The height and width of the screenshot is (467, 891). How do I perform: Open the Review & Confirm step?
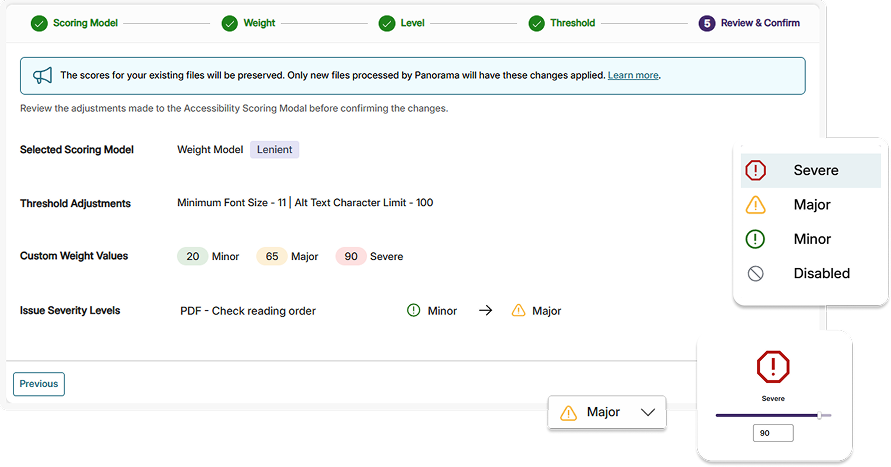pyautogui.click(x=750, y=23)
